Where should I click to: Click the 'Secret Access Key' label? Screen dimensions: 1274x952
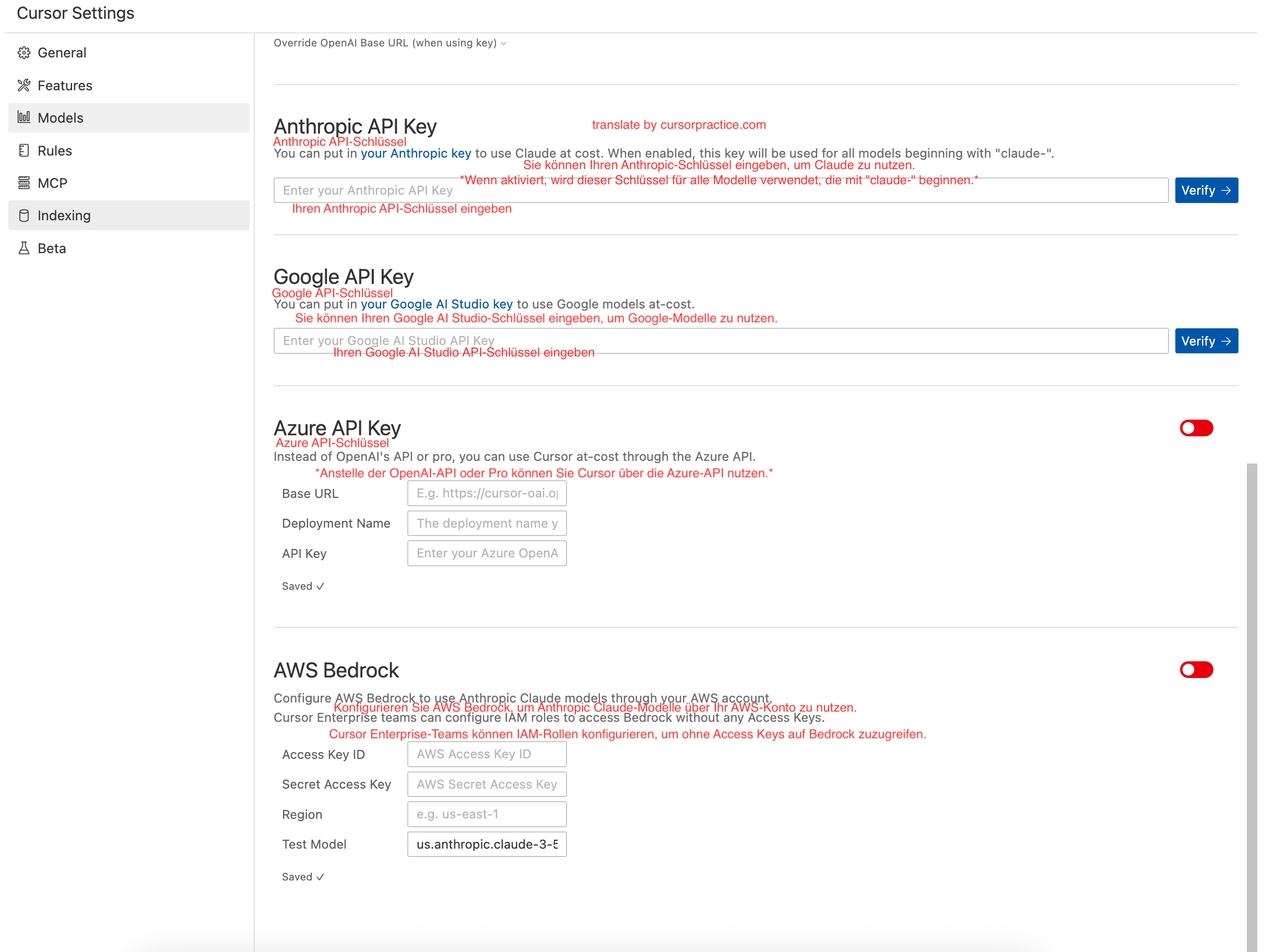click(x=336, y=784)
